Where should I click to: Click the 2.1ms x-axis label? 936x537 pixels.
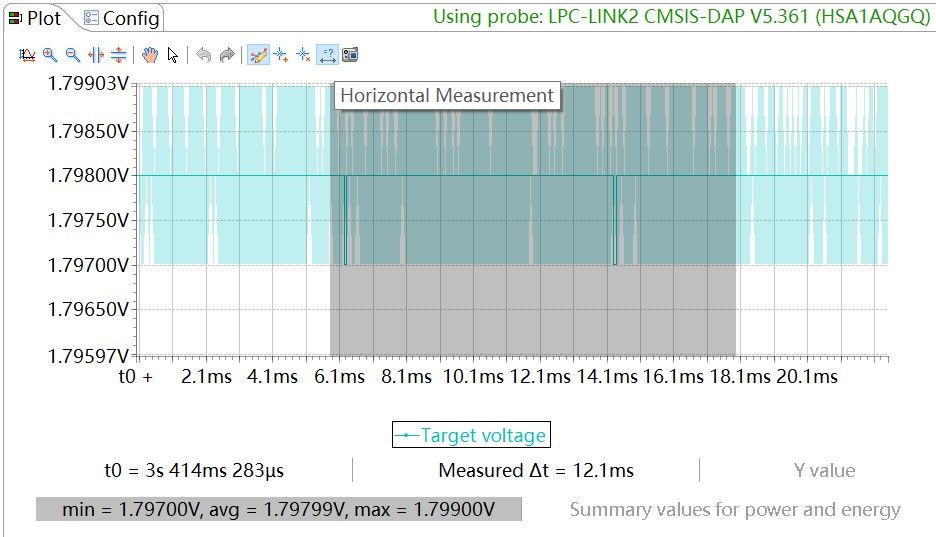(207, 376)
